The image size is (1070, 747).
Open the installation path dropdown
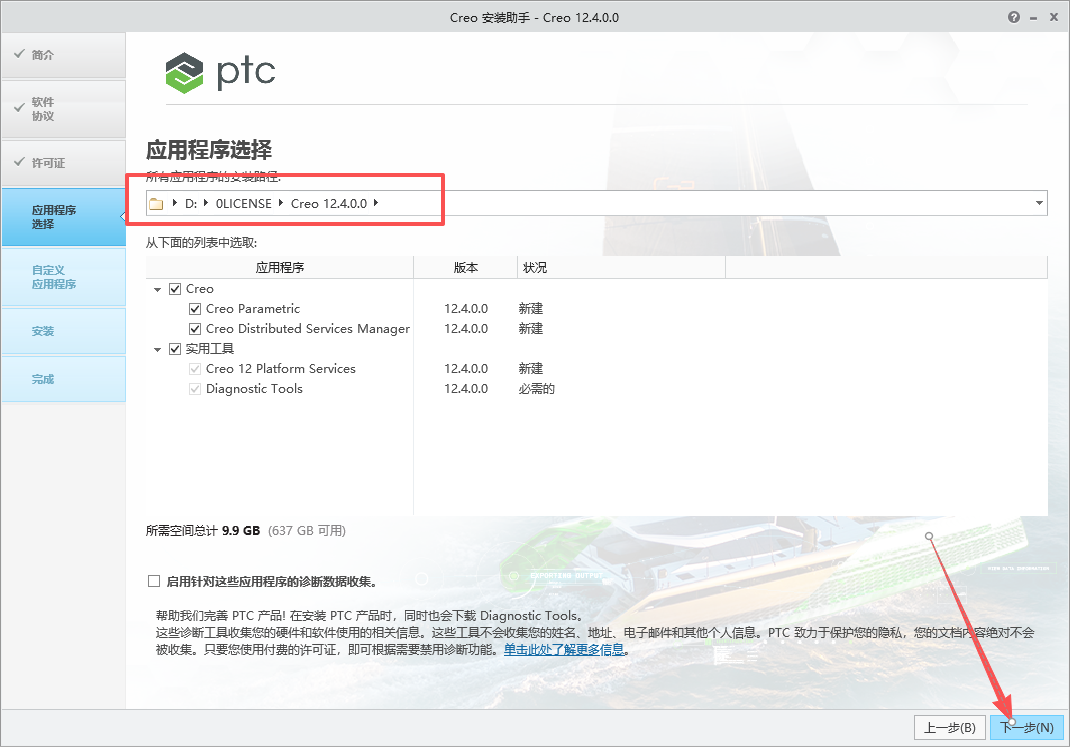click(x=1038, y=202)
